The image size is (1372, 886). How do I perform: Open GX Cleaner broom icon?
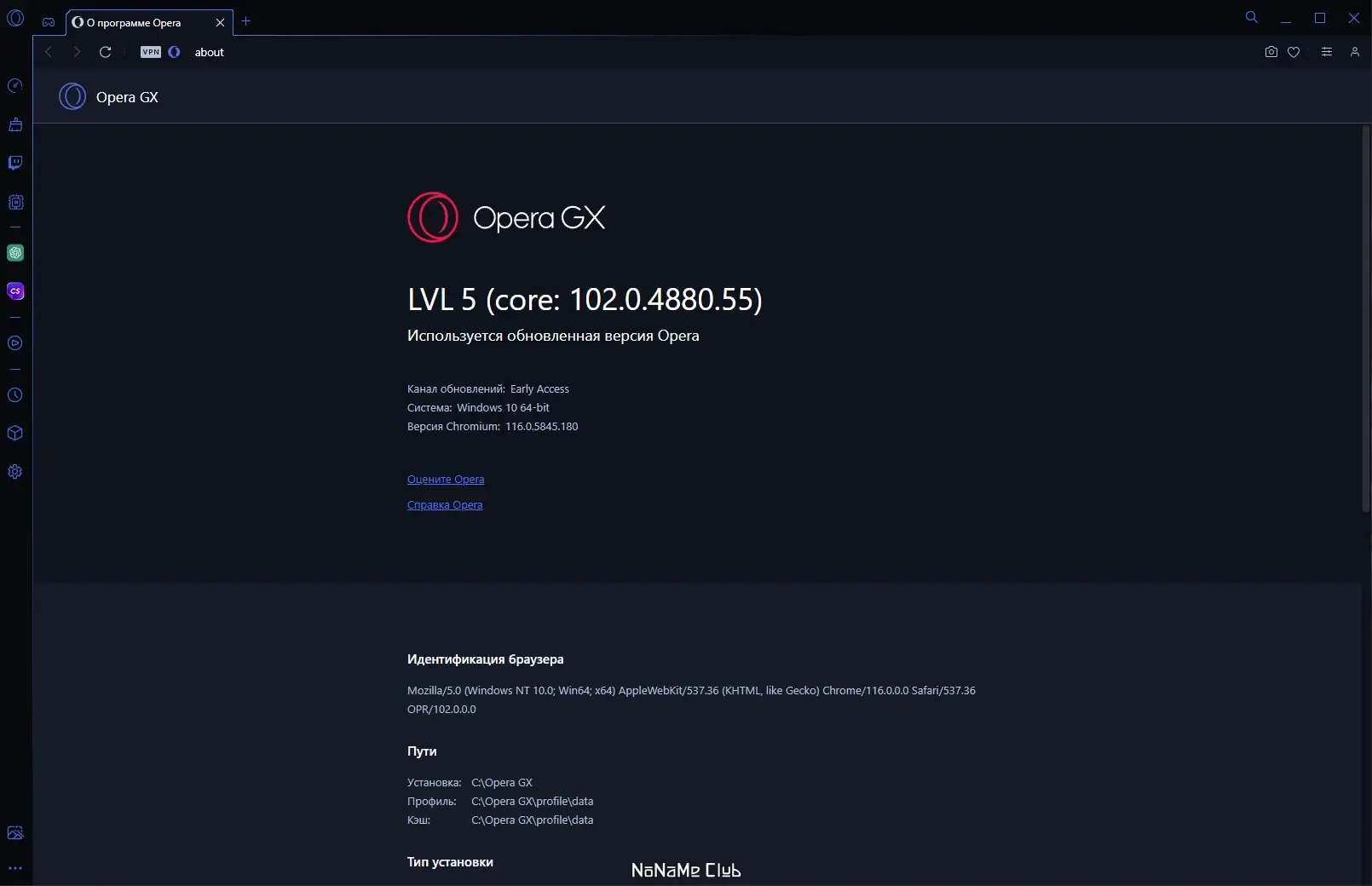coord(15,124)
